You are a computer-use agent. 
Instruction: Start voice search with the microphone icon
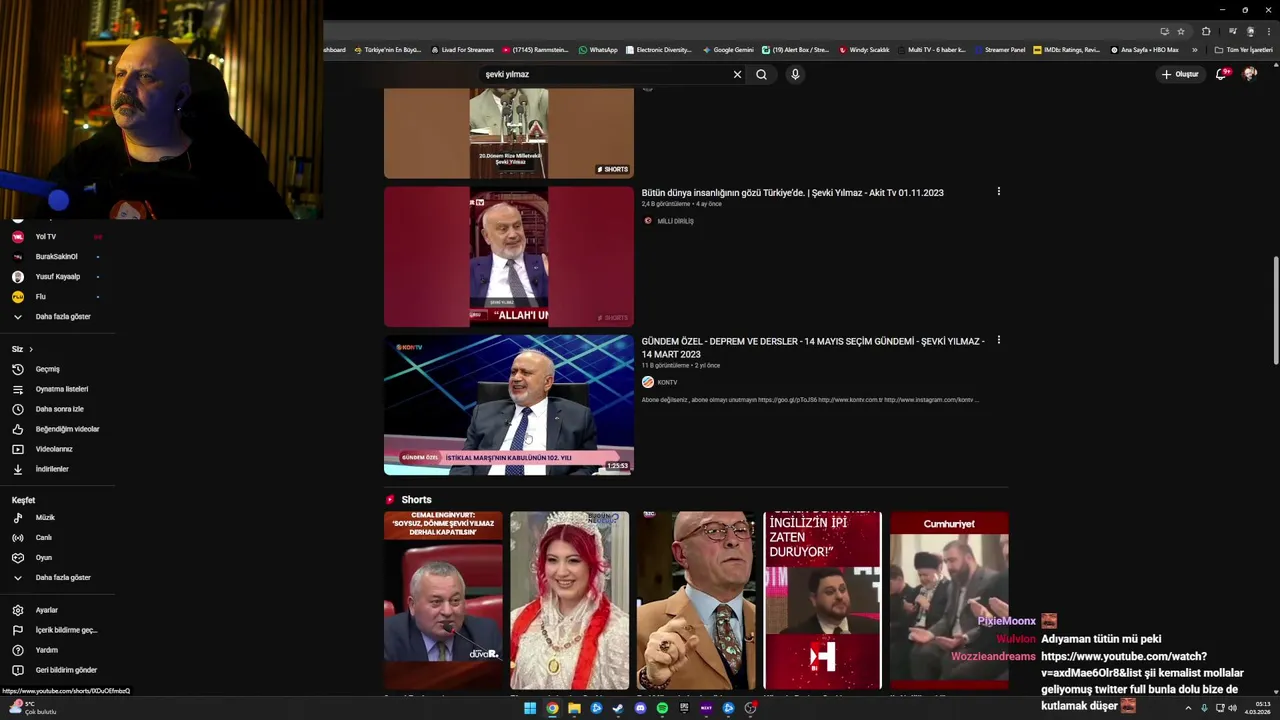click(795, 74)
